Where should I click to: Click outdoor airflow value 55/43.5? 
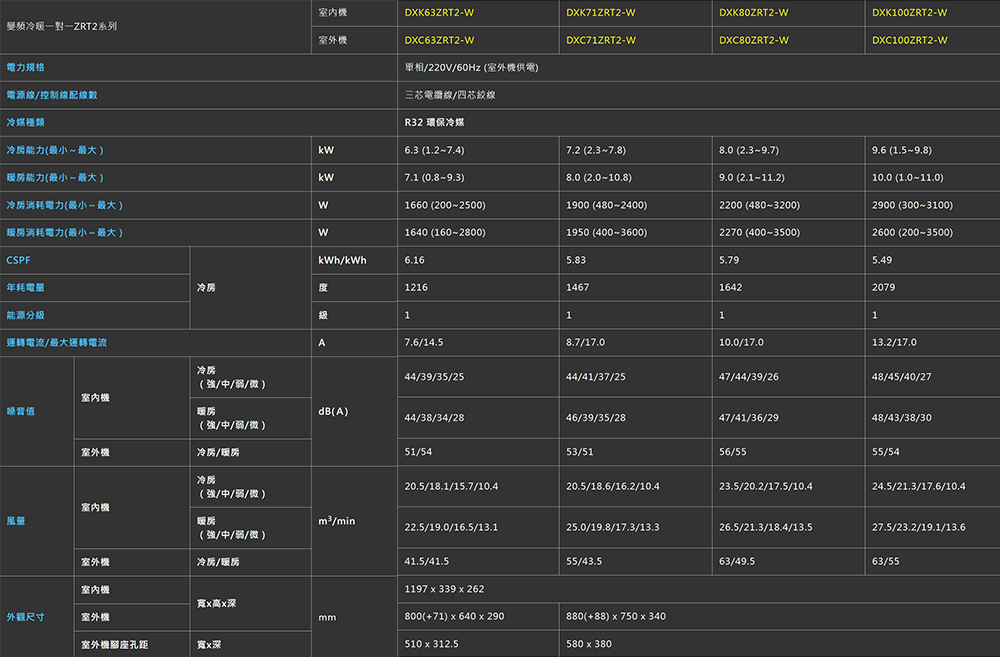[x=584, y=561]
